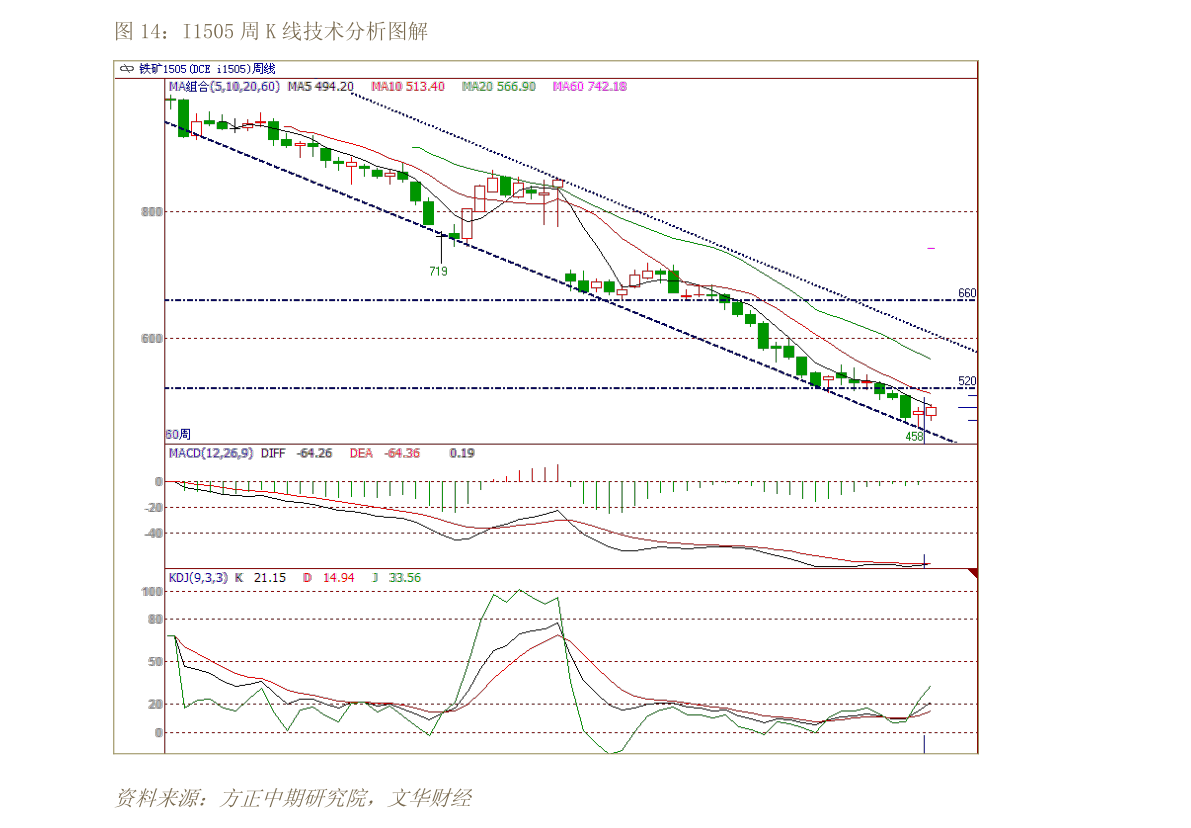The width and height of the screenshot is (1191, 828).
Task: Select the MA组合(5,10,20,60) indicator label
Action: (224, 87)
